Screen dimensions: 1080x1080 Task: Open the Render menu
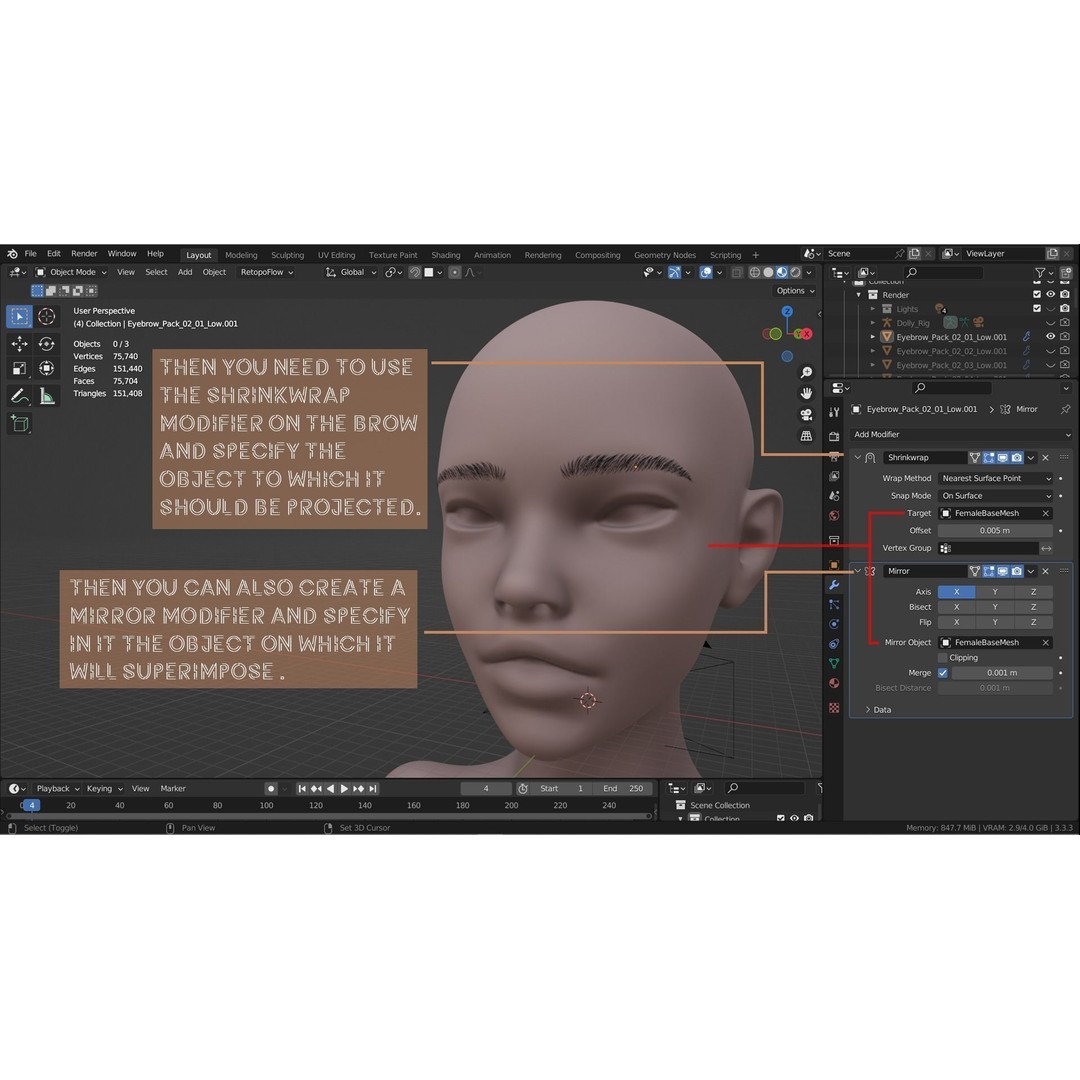pos(84,253)
